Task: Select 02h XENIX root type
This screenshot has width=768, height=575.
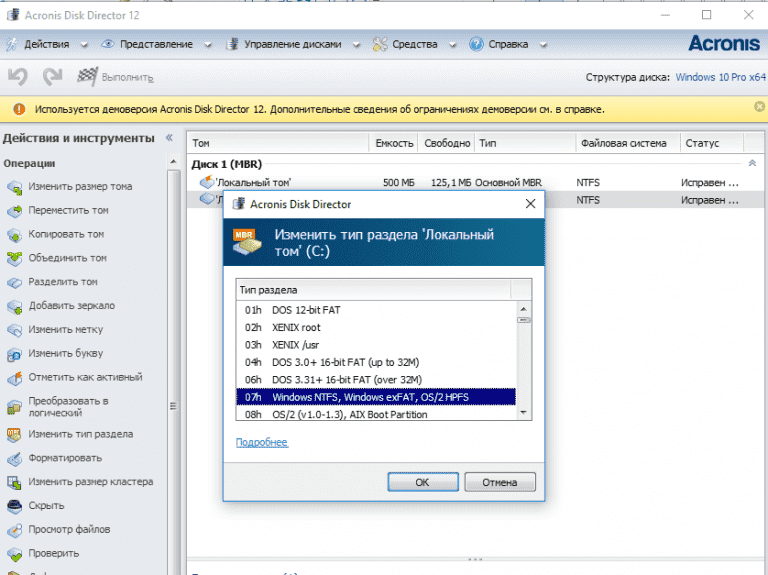Action: [376, 327]
